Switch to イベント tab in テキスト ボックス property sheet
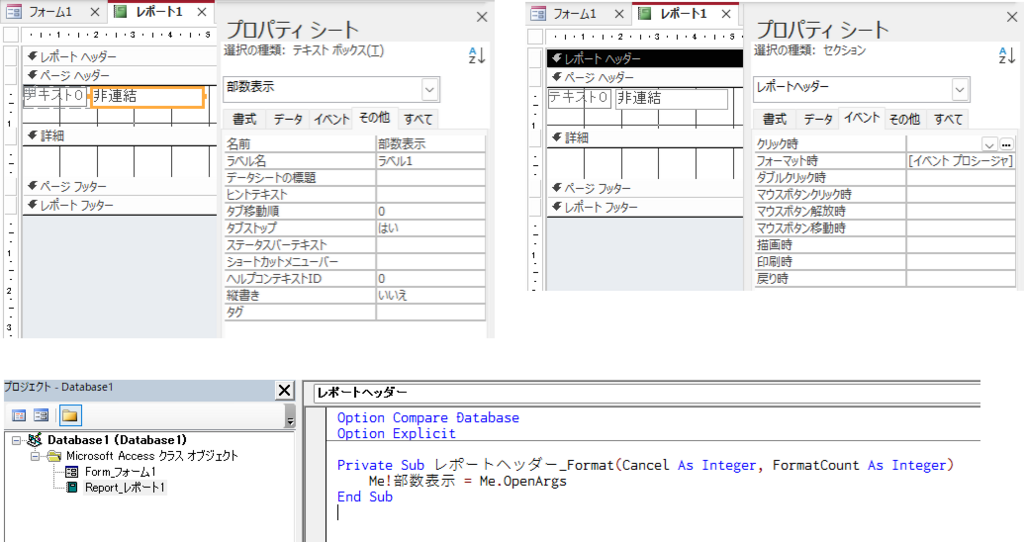This screenshot has width=1024, height=542. point(331,120)
